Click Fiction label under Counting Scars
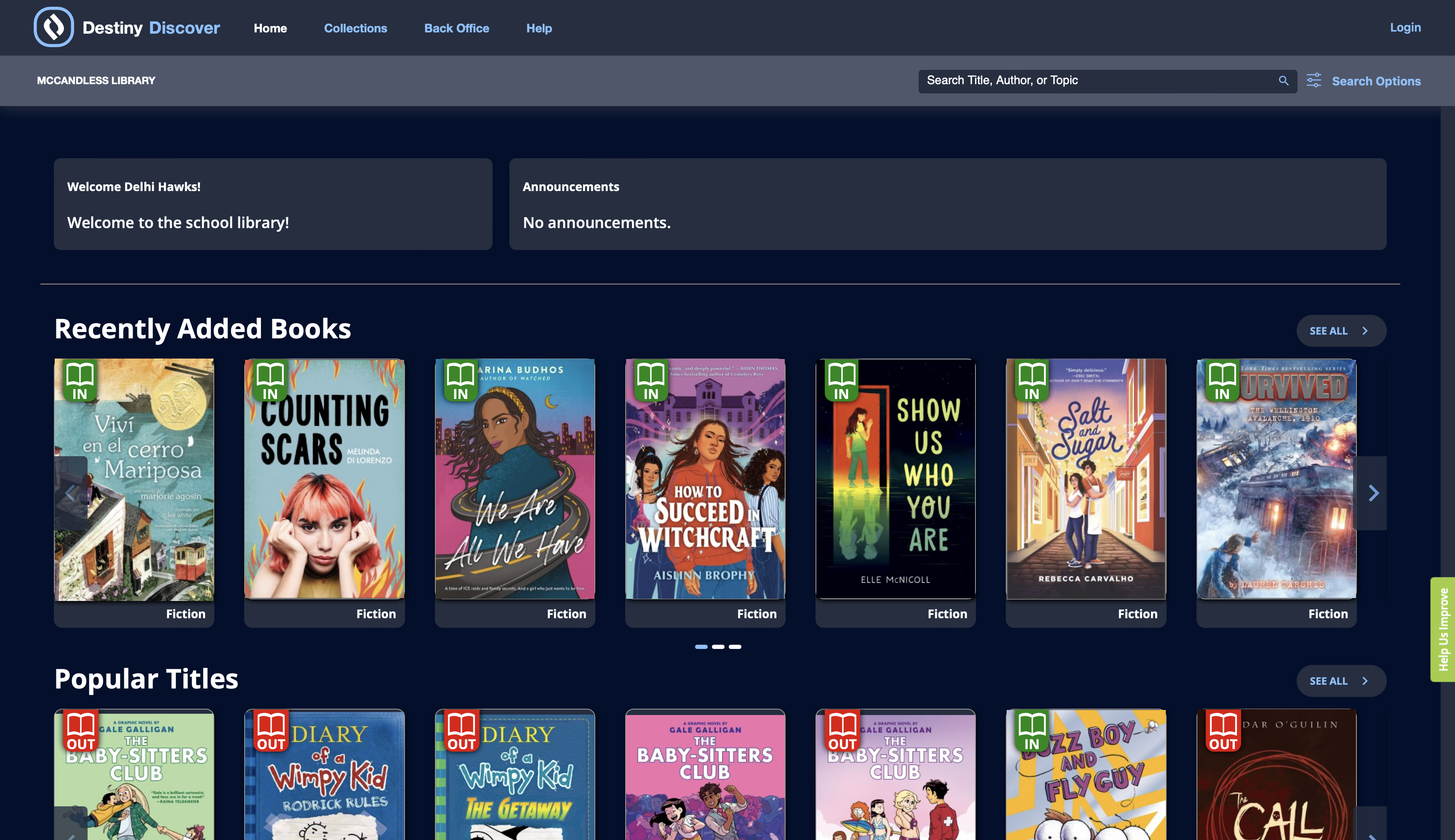 (x=376, y=614)
